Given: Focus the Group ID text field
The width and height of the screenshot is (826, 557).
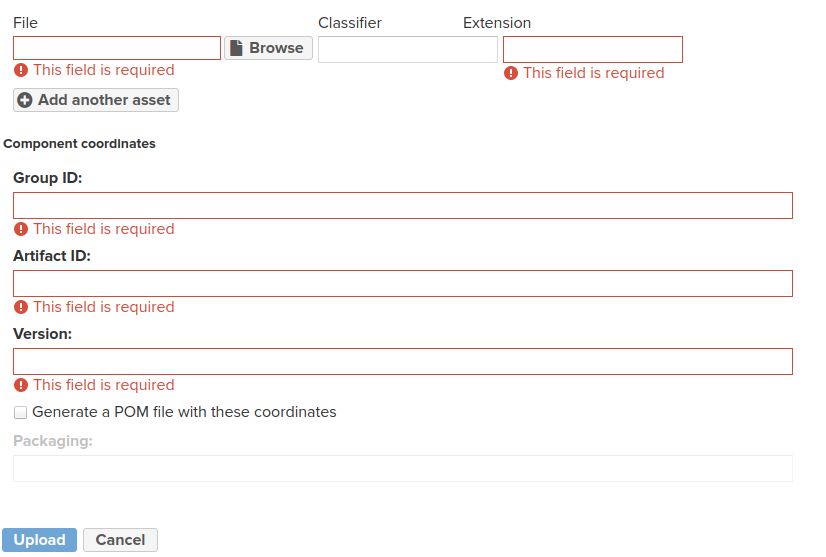Looking at the screenshot, I should click(x=402, y=205).
